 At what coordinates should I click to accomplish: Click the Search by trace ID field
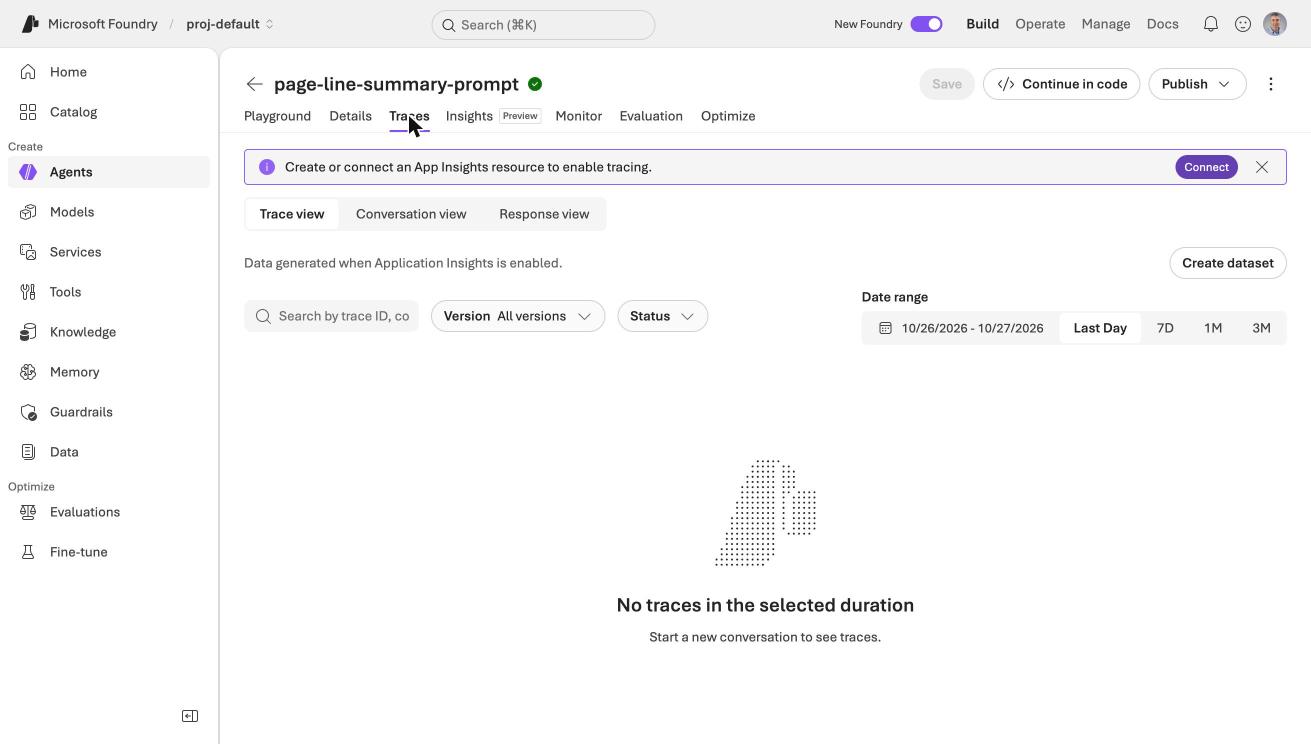tap(331, 316)
